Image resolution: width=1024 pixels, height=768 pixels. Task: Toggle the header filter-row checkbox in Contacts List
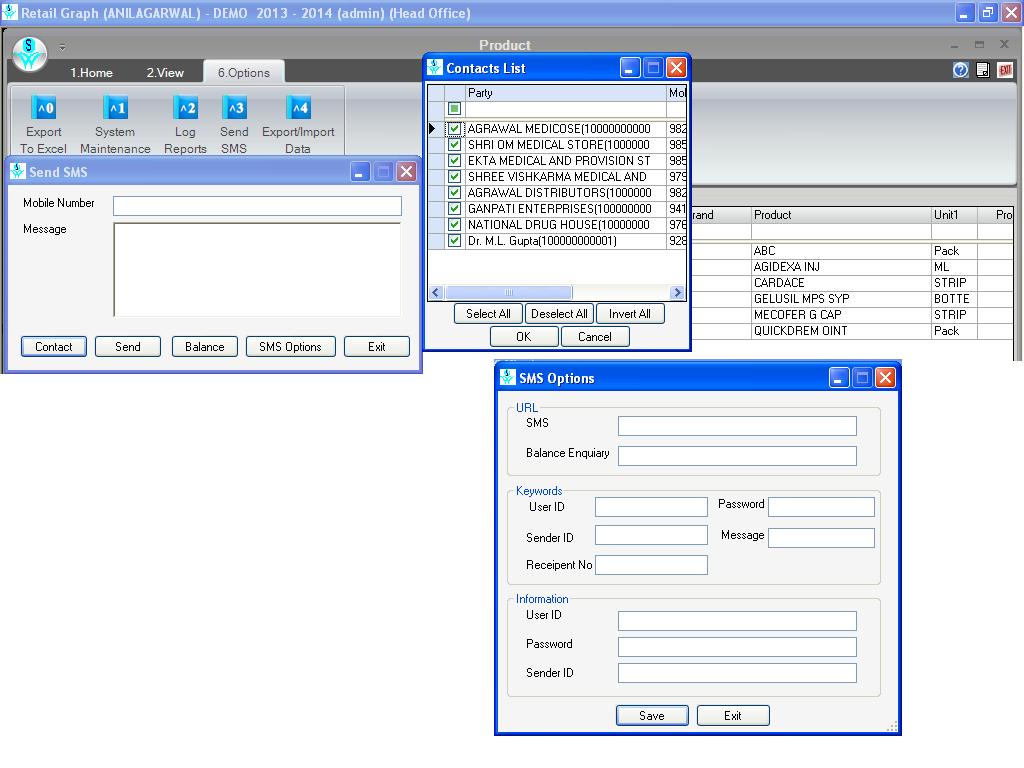[455, 108]
